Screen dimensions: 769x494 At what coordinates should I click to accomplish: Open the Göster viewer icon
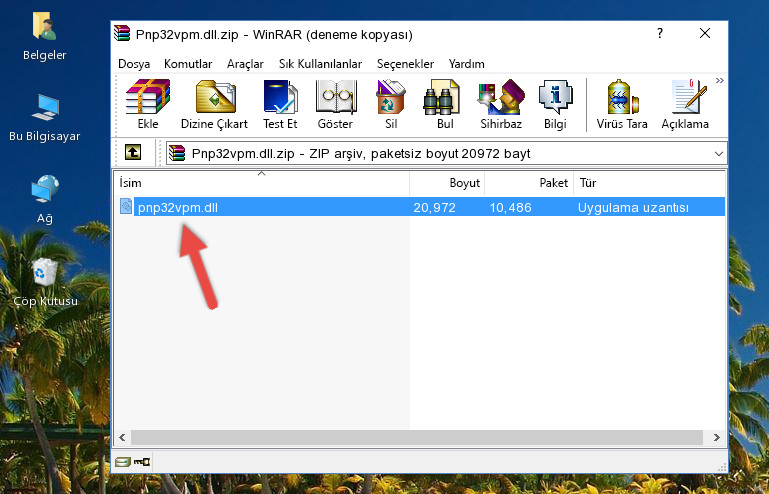tap(335, 104)
